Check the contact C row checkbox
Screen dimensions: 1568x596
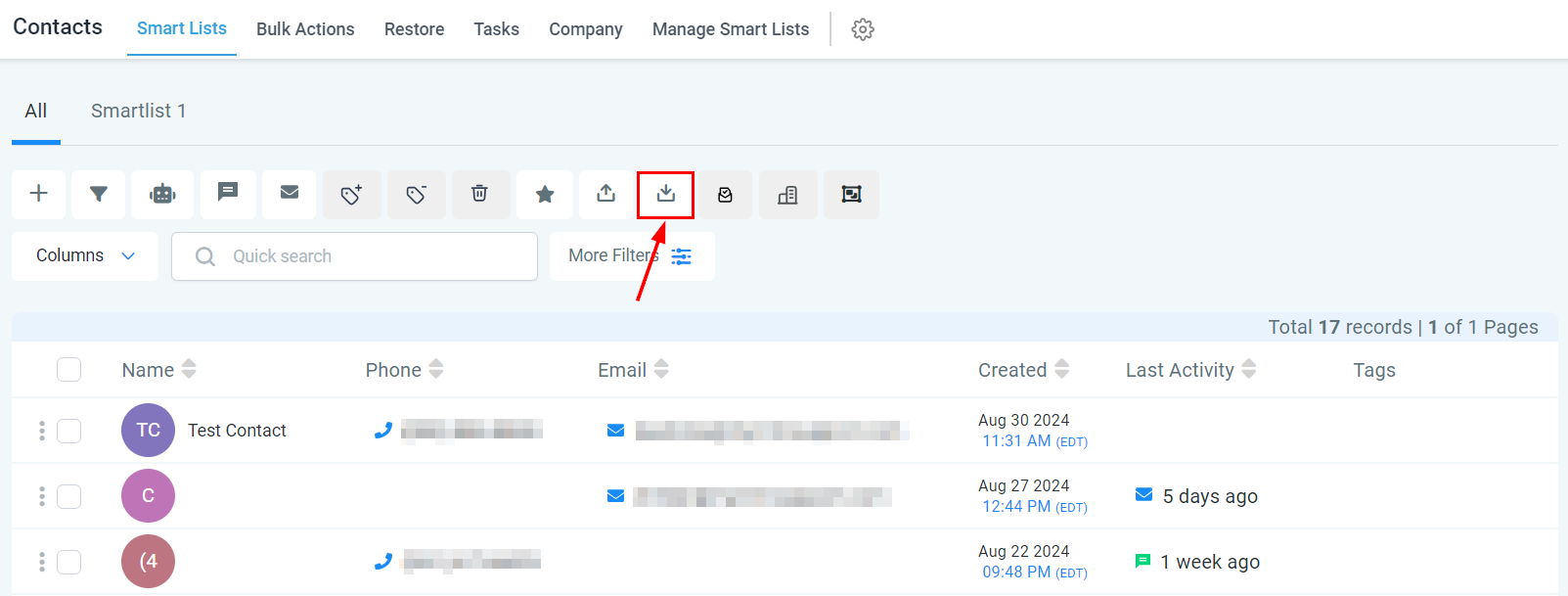point(68,496)
